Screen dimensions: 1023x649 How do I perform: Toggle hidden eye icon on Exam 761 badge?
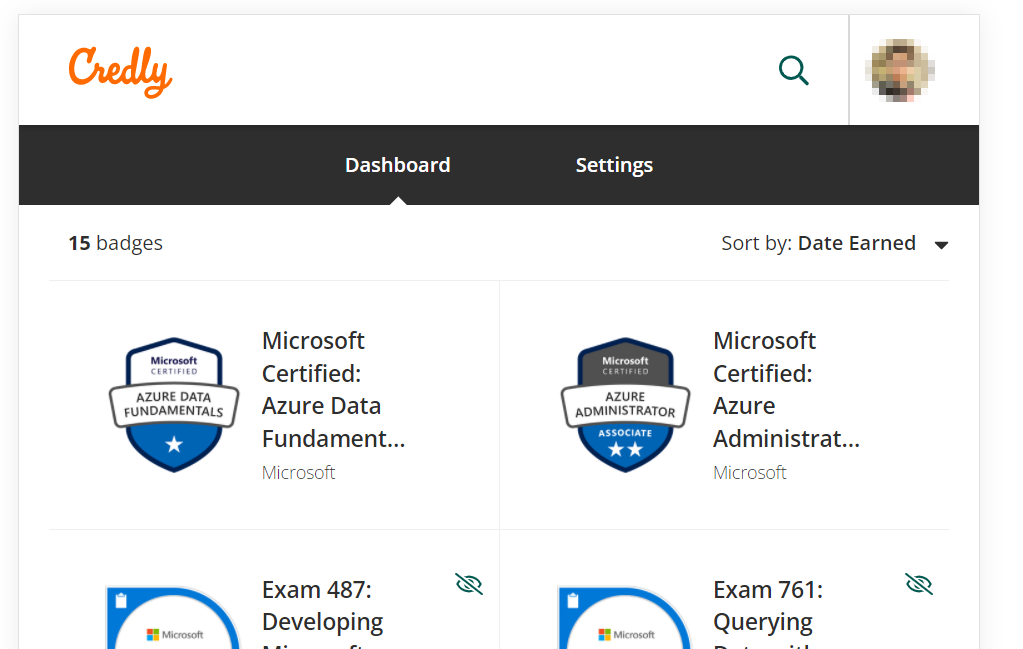point(919,584)
